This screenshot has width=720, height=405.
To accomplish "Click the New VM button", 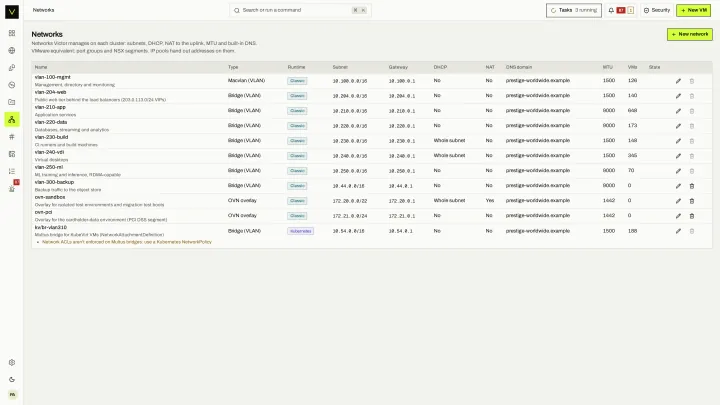I will pyautogui.click(x=693, y=10).
